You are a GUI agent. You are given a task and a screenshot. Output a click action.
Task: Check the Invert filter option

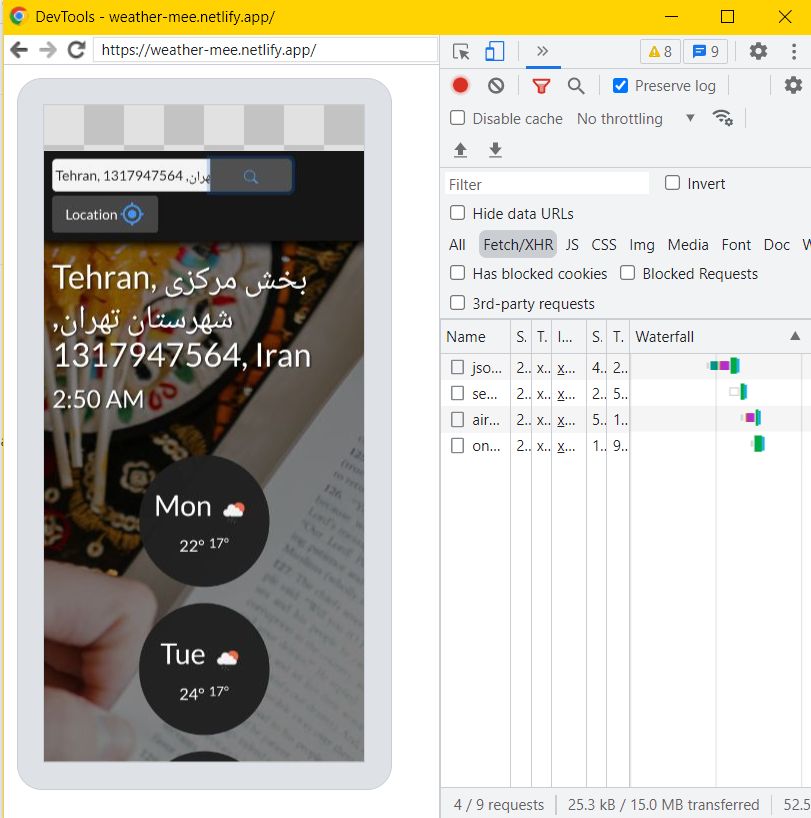click(x=672, y=183)
